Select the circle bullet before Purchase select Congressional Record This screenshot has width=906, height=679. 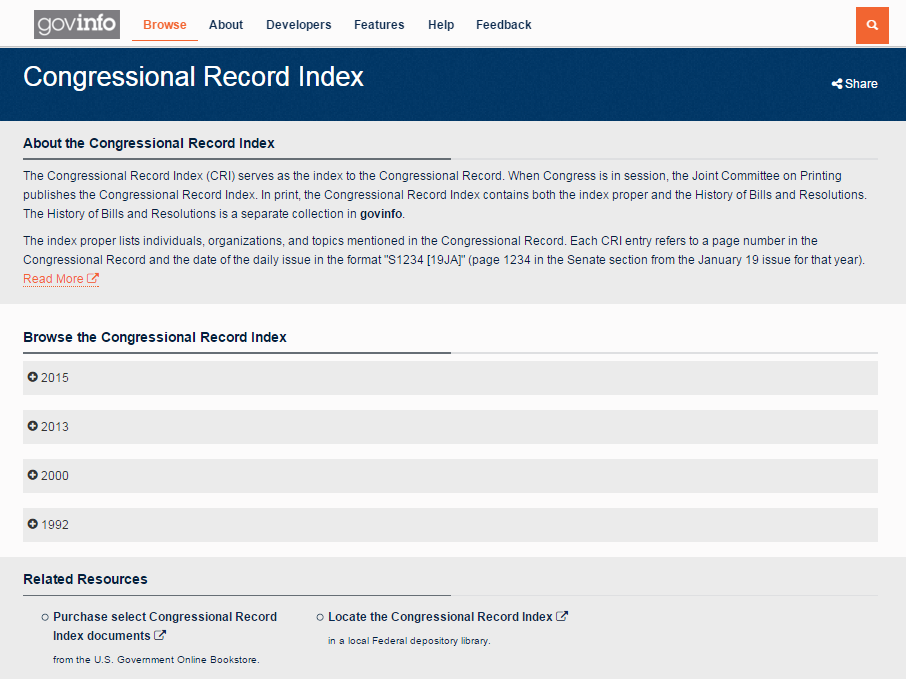tap(43, 616)
